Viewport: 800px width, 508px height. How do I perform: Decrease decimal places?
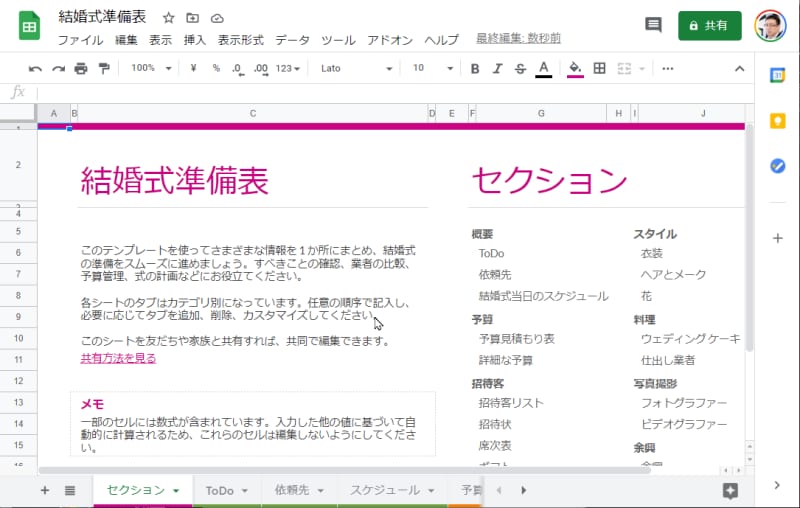(x=238, y=69)
